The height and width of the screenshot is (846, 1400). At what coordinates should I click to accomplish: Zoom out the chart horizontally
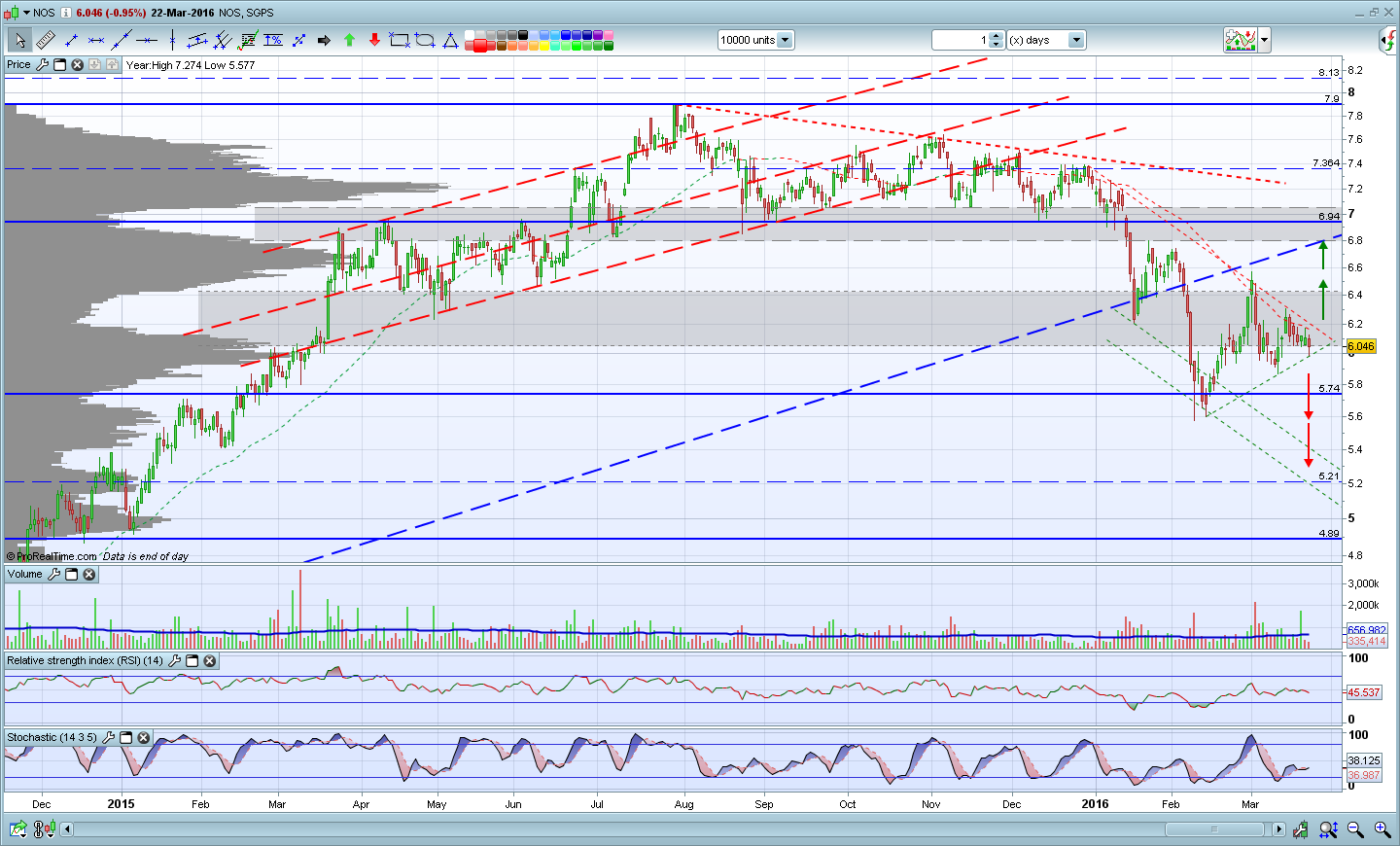click(x=1355, y=829)
